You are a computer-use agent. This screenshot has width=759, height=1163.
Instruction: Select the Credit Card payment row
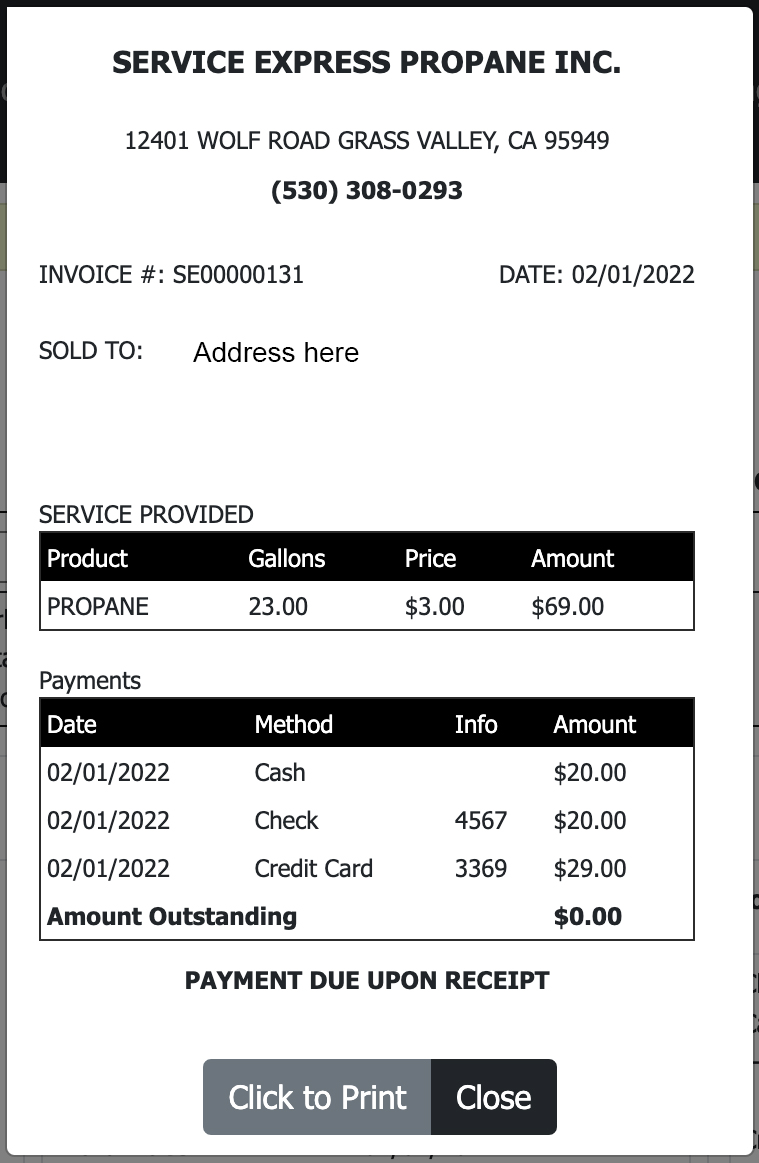367,869
